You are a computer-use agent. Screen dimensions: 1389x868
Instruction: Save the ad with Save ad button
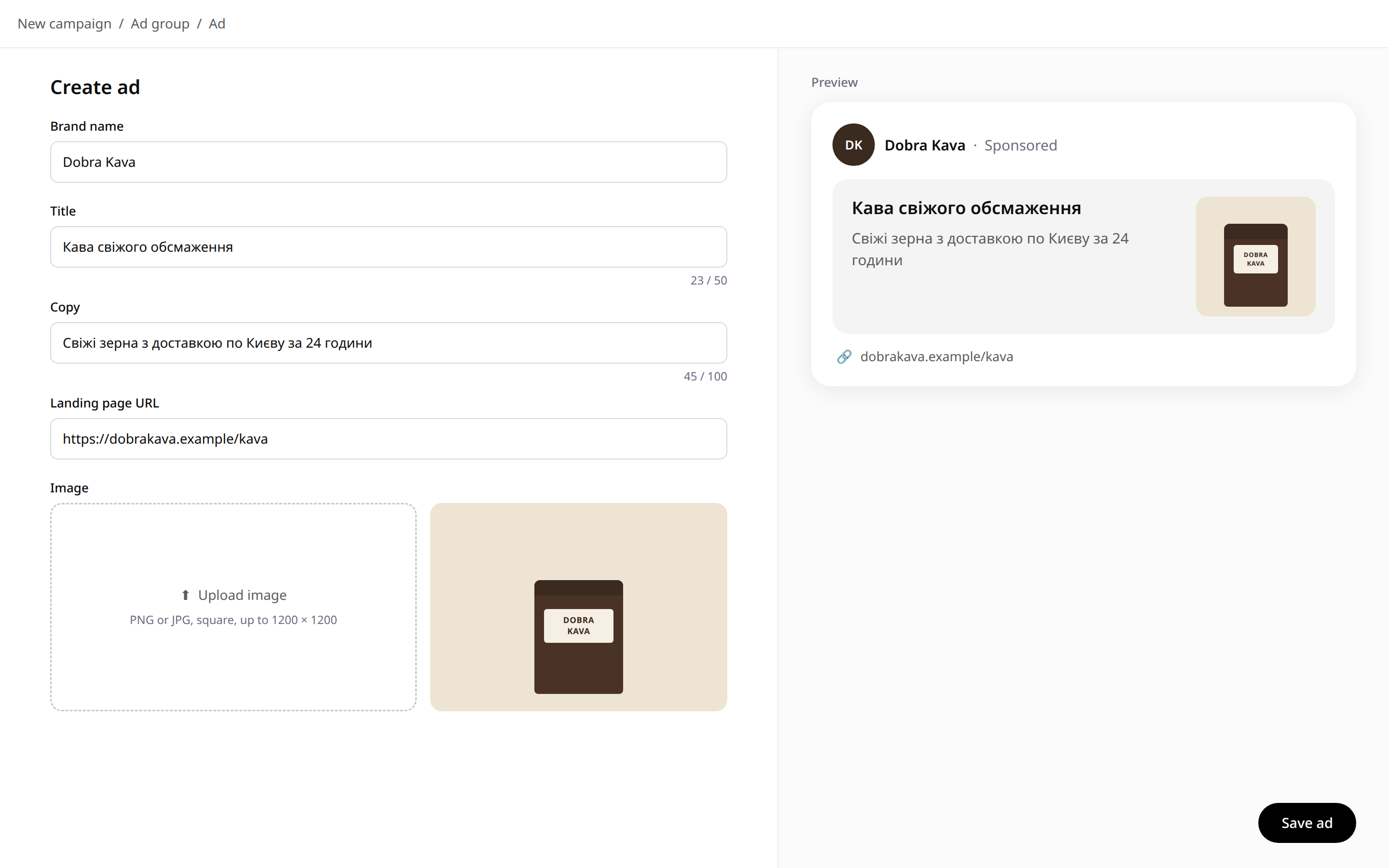(x=1307, y=823)
